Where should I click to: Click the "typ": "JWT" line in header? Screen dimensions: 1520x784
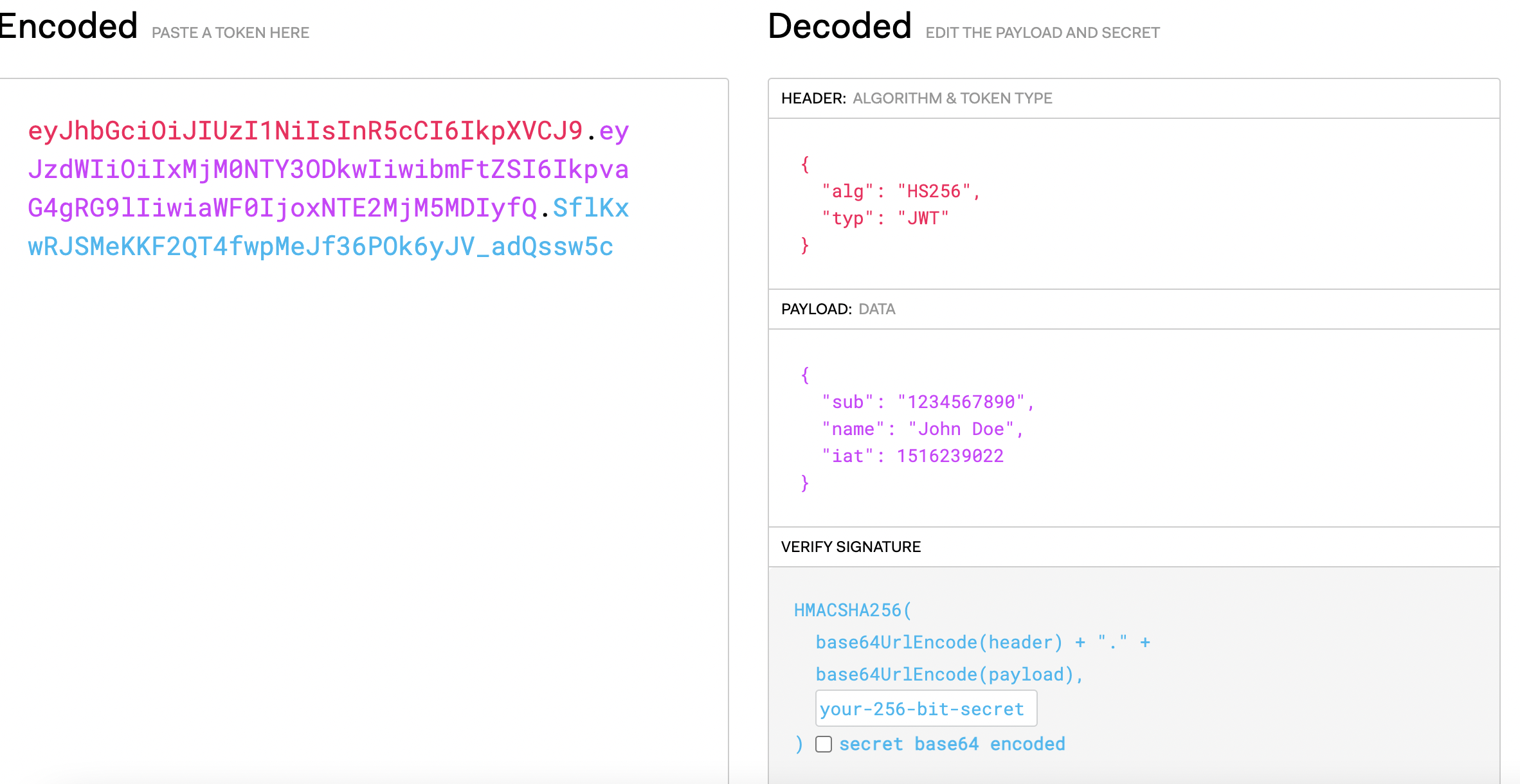885,218
